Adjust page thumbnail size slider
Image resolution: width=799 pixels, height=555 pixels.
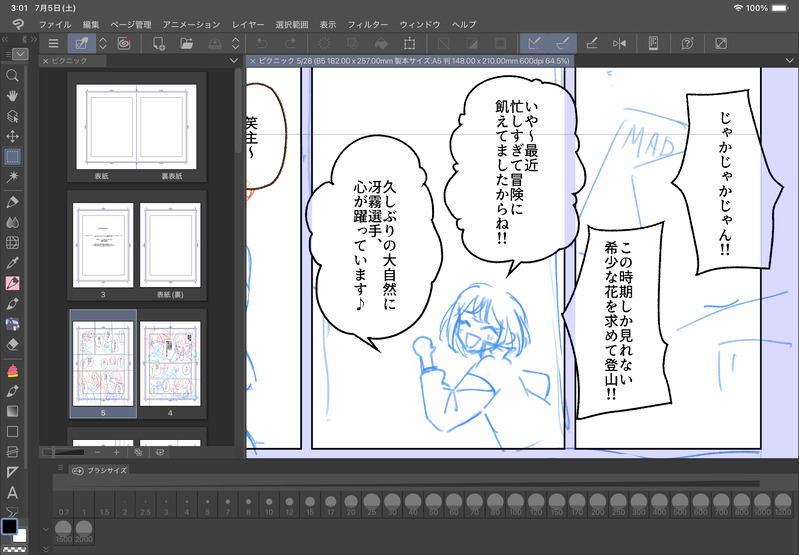coord(64,452)
